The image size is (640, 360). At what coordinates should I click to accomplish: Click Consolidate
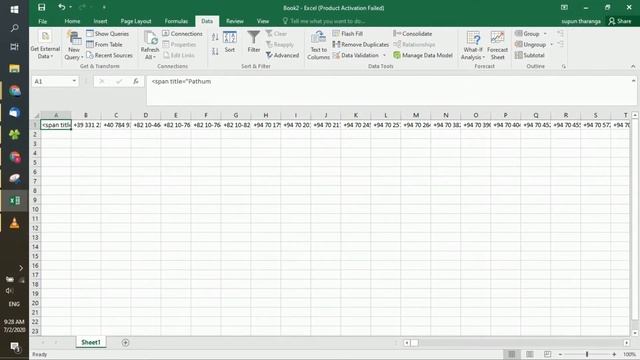(413, 33)
